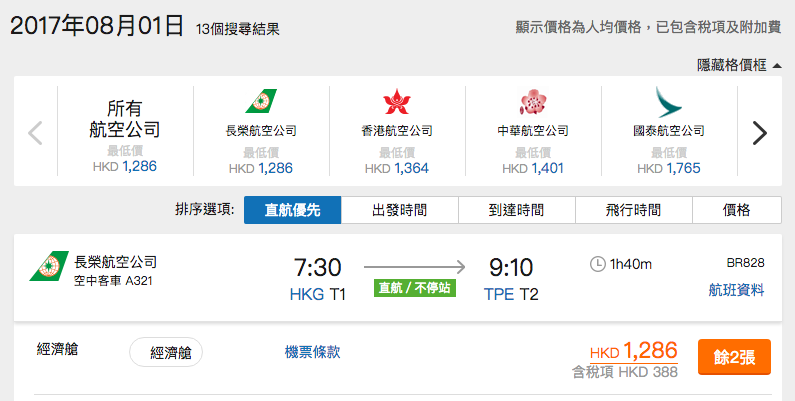The width and height of the screenshot is (795, 401).
Task: Sort results by 出發時間
Action: [x=400, y=210]
